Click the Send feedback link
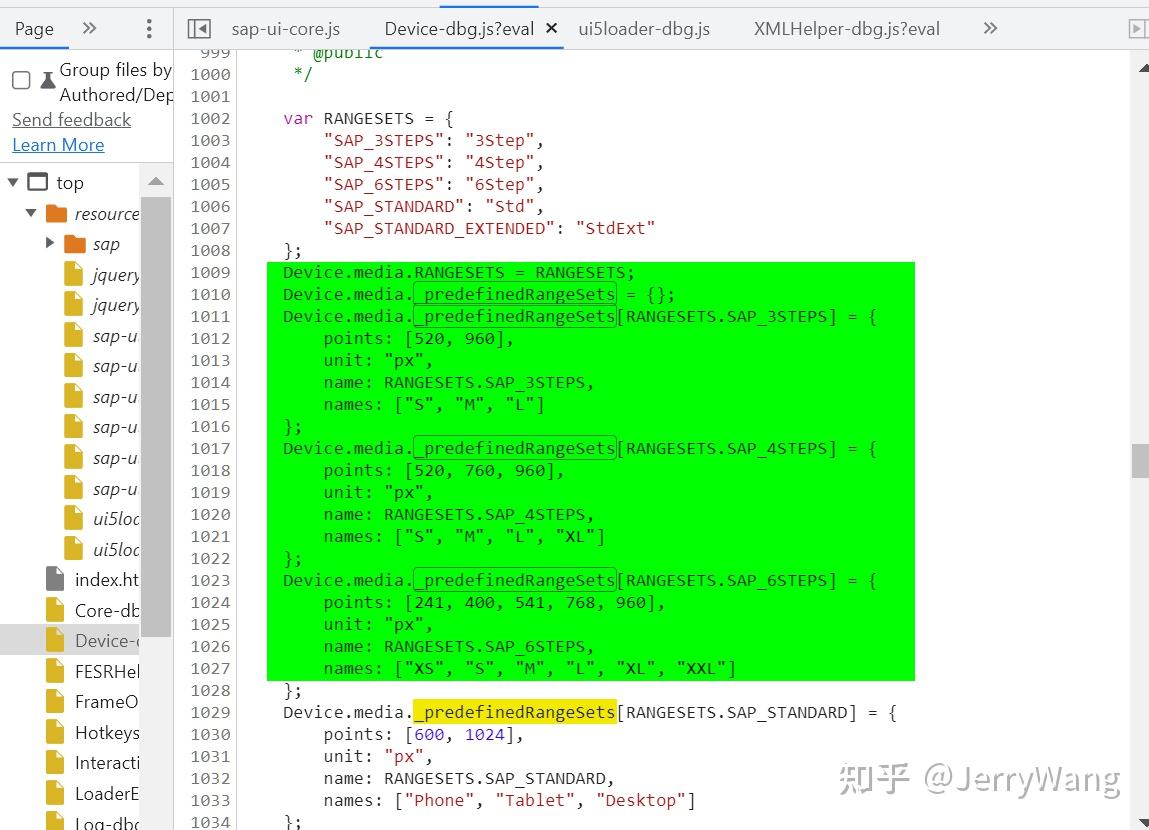The width and height of the screenshot is (1149, 830). [71, 119]
